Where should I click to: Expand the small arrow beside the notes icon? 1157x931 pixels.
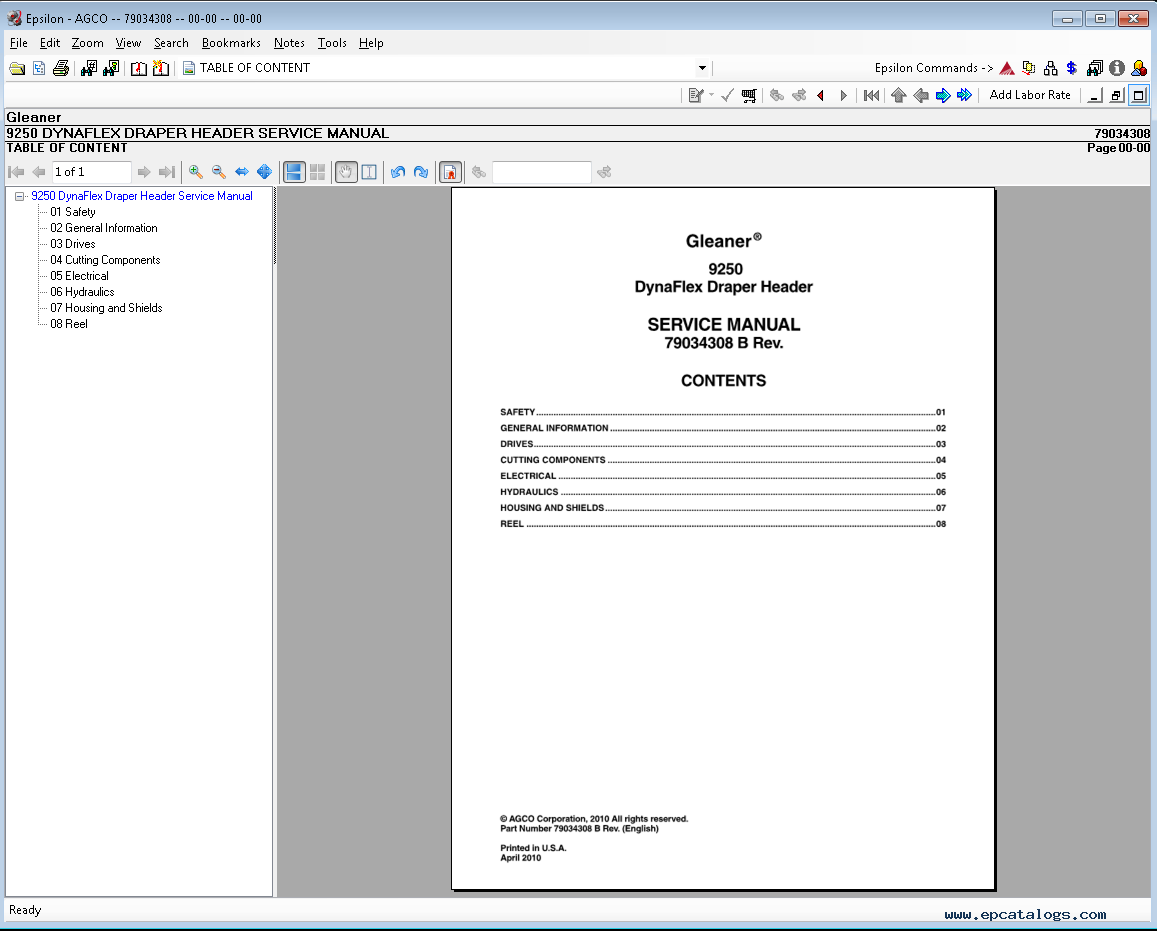[711, 95]
